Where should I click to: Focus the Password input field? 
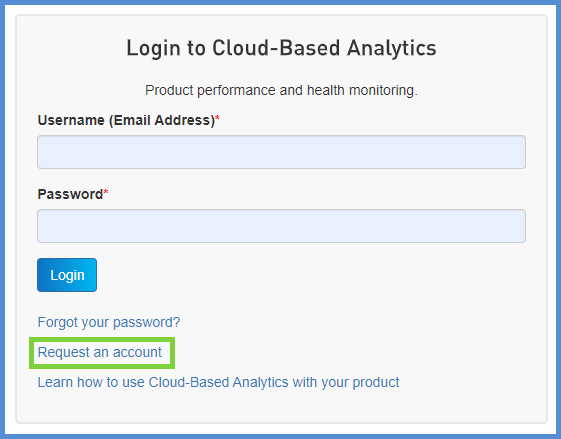(x=281, y=226)
